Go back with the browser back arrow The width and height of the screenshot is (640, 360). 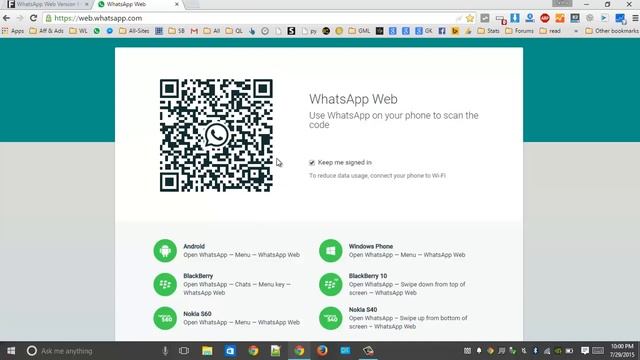[x=6, y=18]
